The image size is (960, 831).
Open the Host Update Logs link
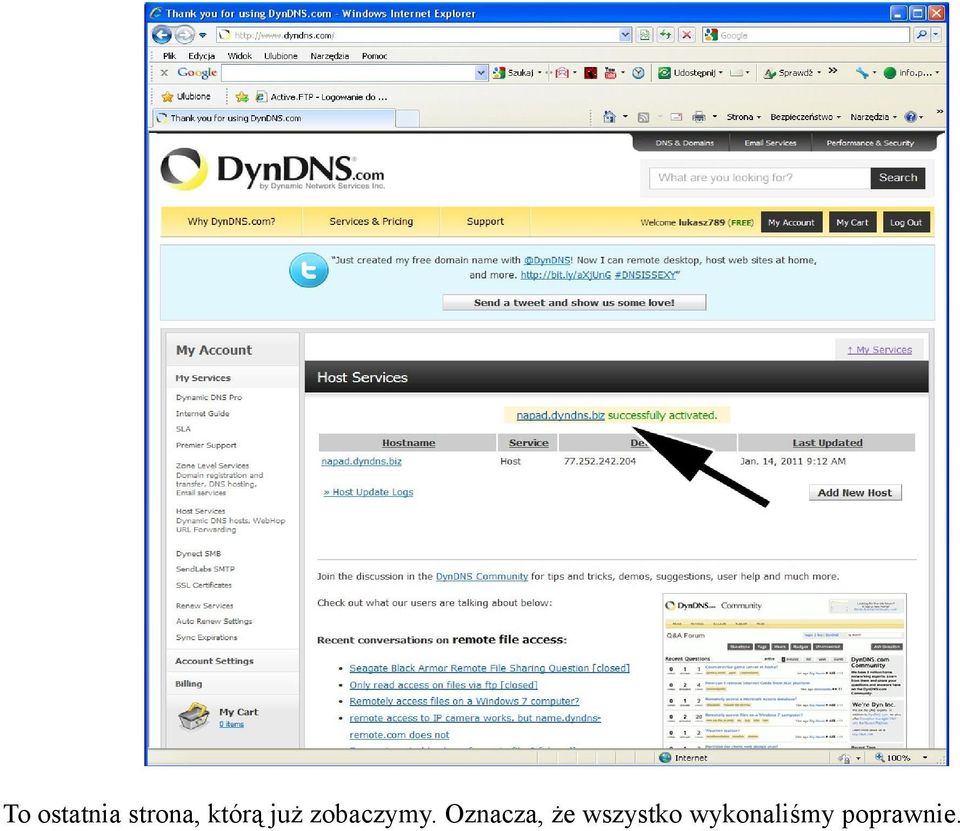[x=369, y=492]
